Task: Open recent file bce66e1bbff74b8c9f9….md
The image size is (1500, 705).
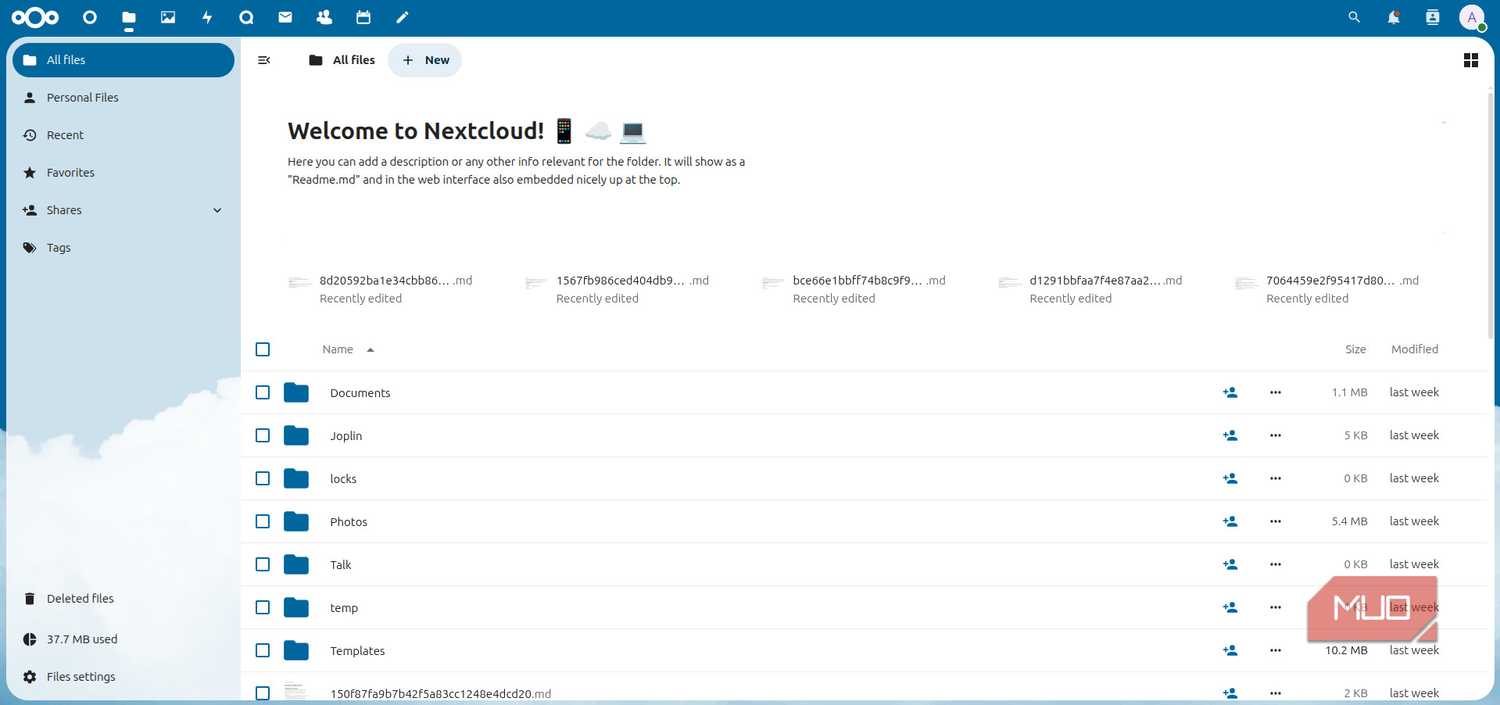Action: [x=854, y=289]
